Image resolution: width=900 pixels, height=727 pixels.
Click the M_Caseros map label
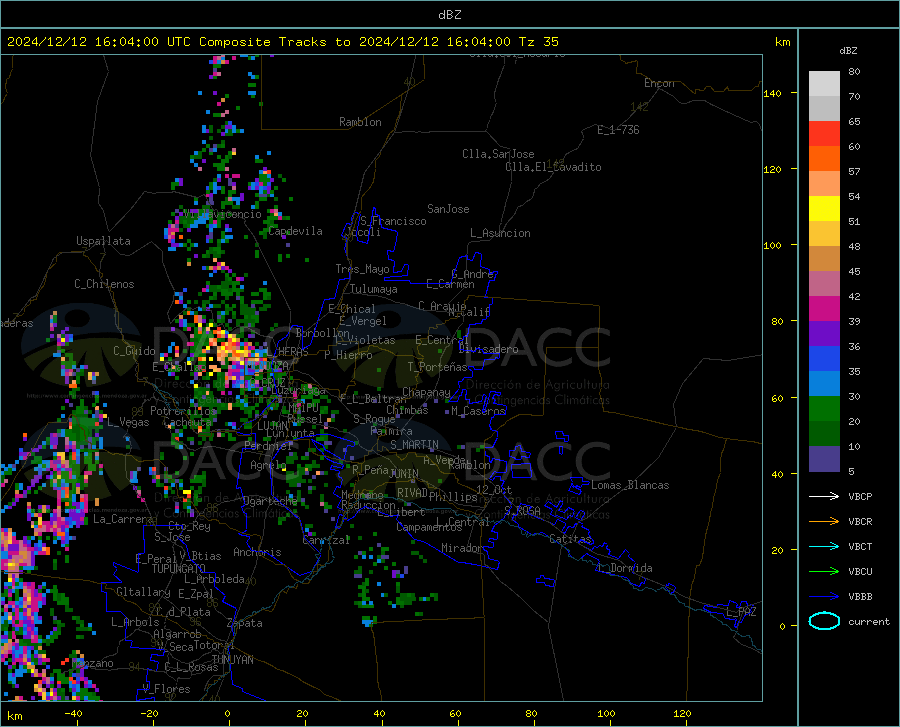click(x=478, y=410)
